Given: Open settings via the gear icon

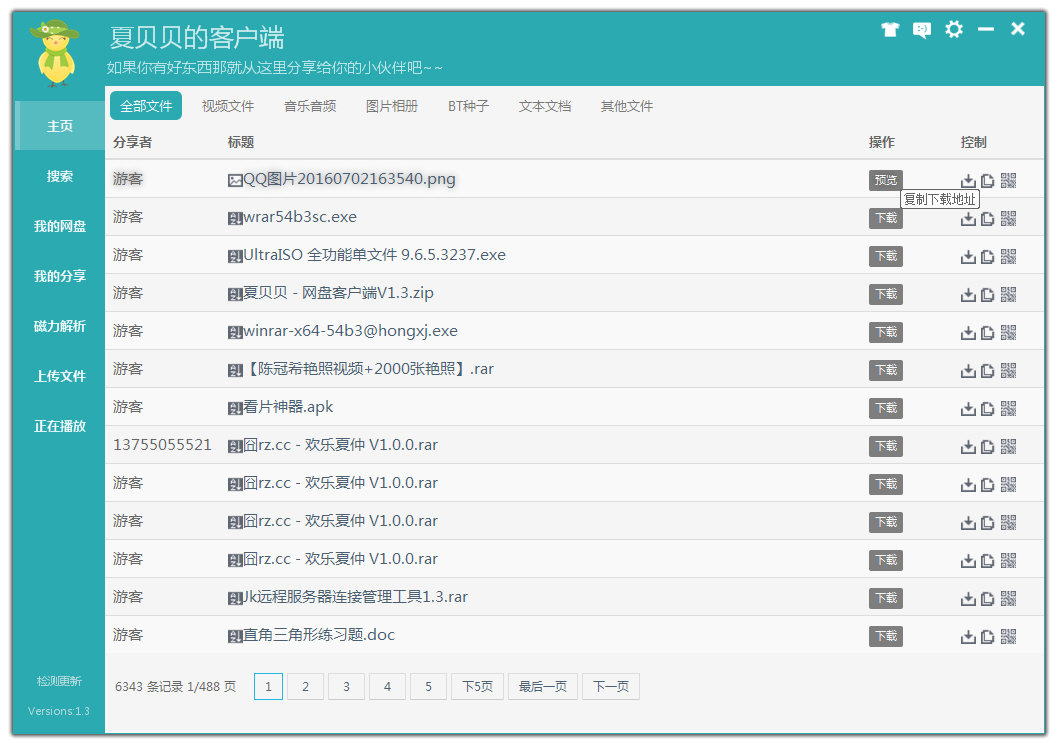Looking at the screenshot, I should pyautogui.click(x=954, y=30).
